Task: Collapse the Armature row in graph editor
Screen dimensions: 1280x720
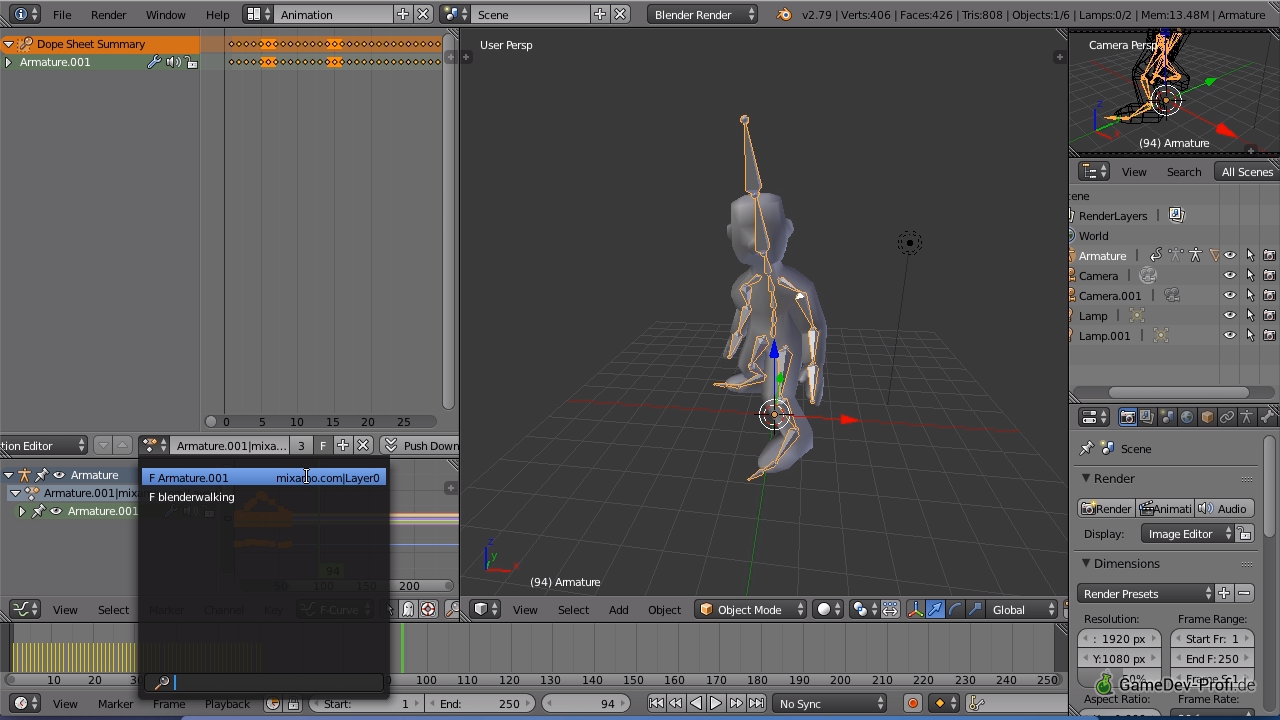Action: [8, 475]
